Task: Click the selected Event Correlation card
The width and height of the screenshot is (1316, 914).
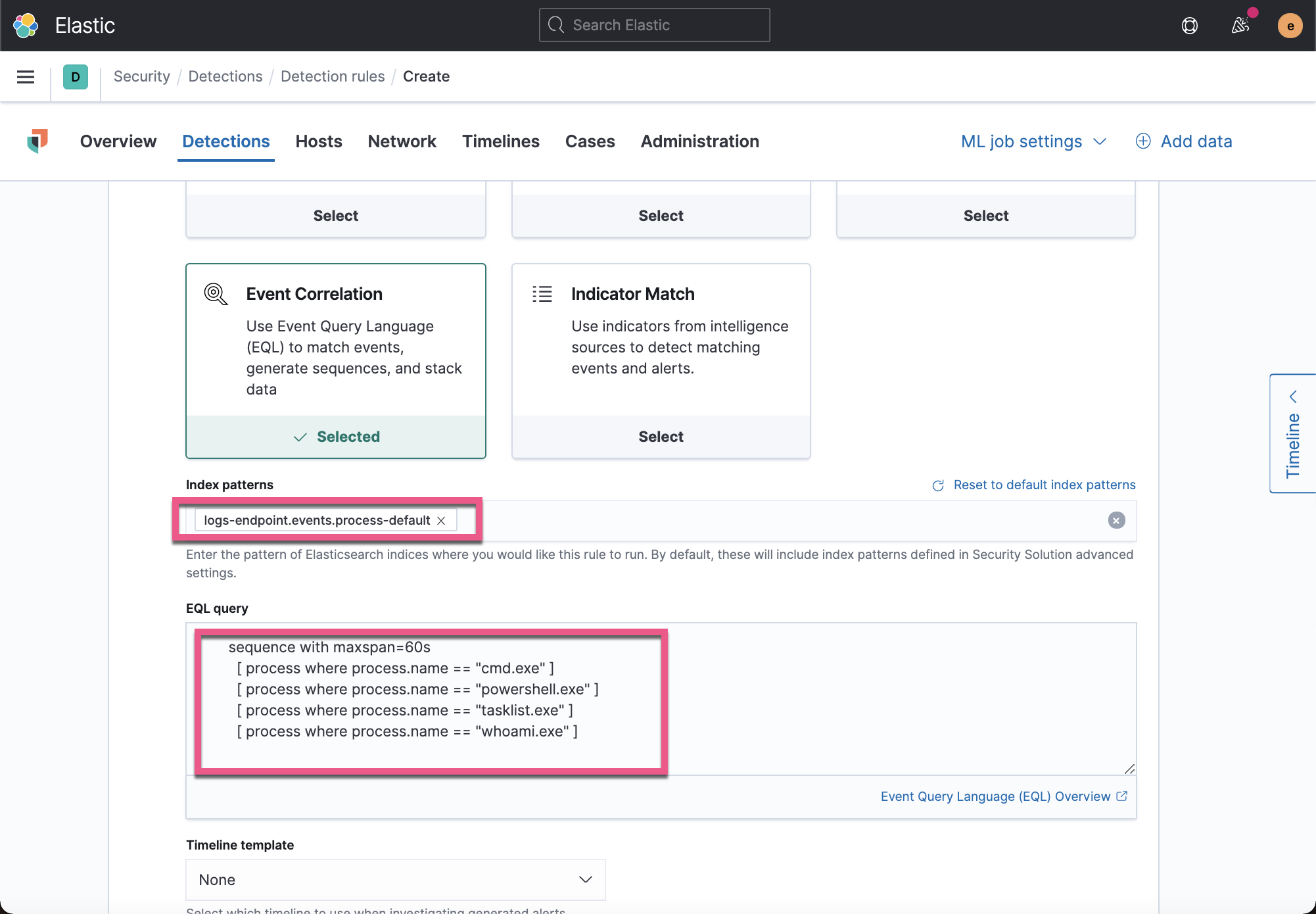Action: point(336,436)
